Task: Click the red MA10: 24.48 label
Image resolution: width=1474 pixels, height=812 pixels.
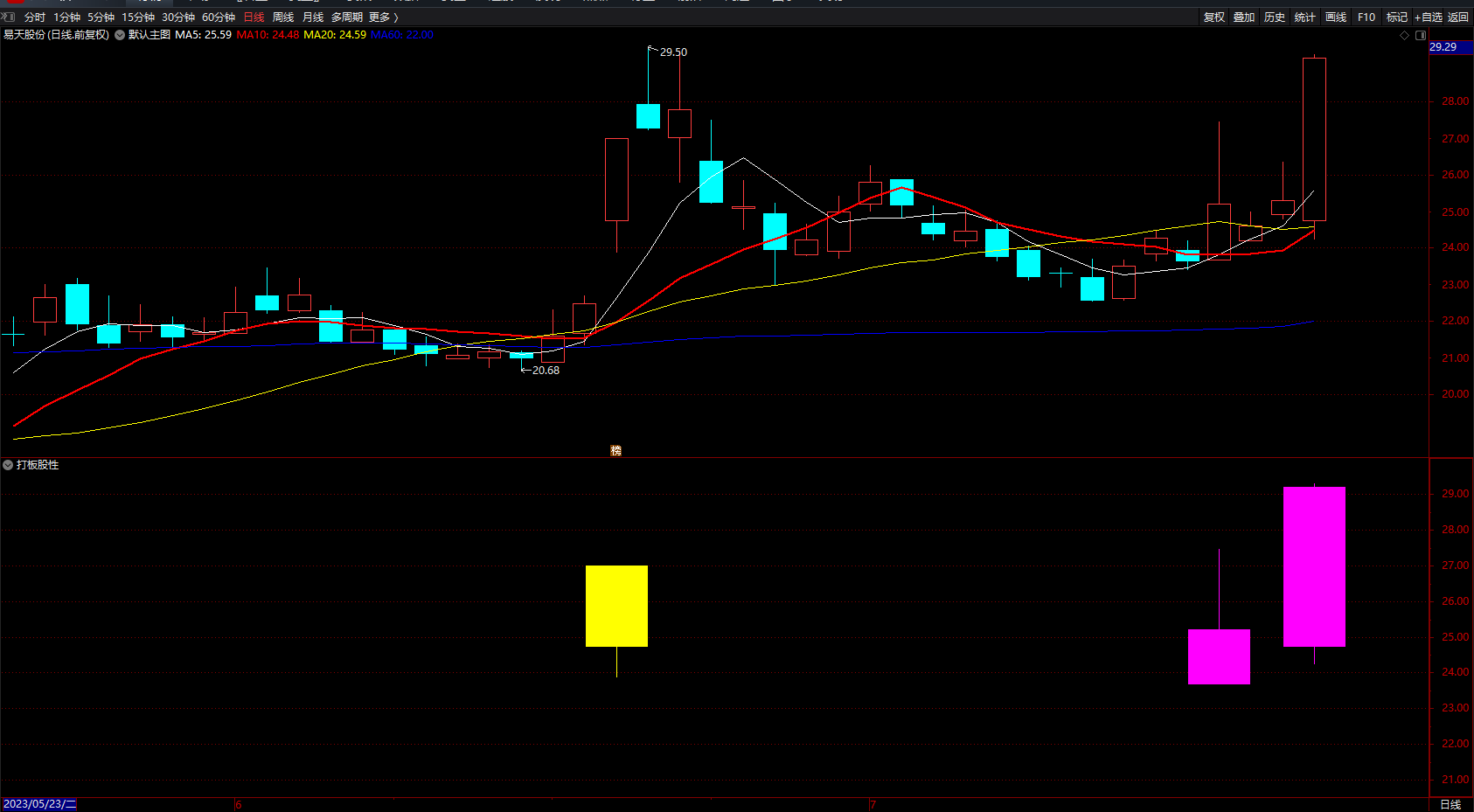Action: (268, 35)
